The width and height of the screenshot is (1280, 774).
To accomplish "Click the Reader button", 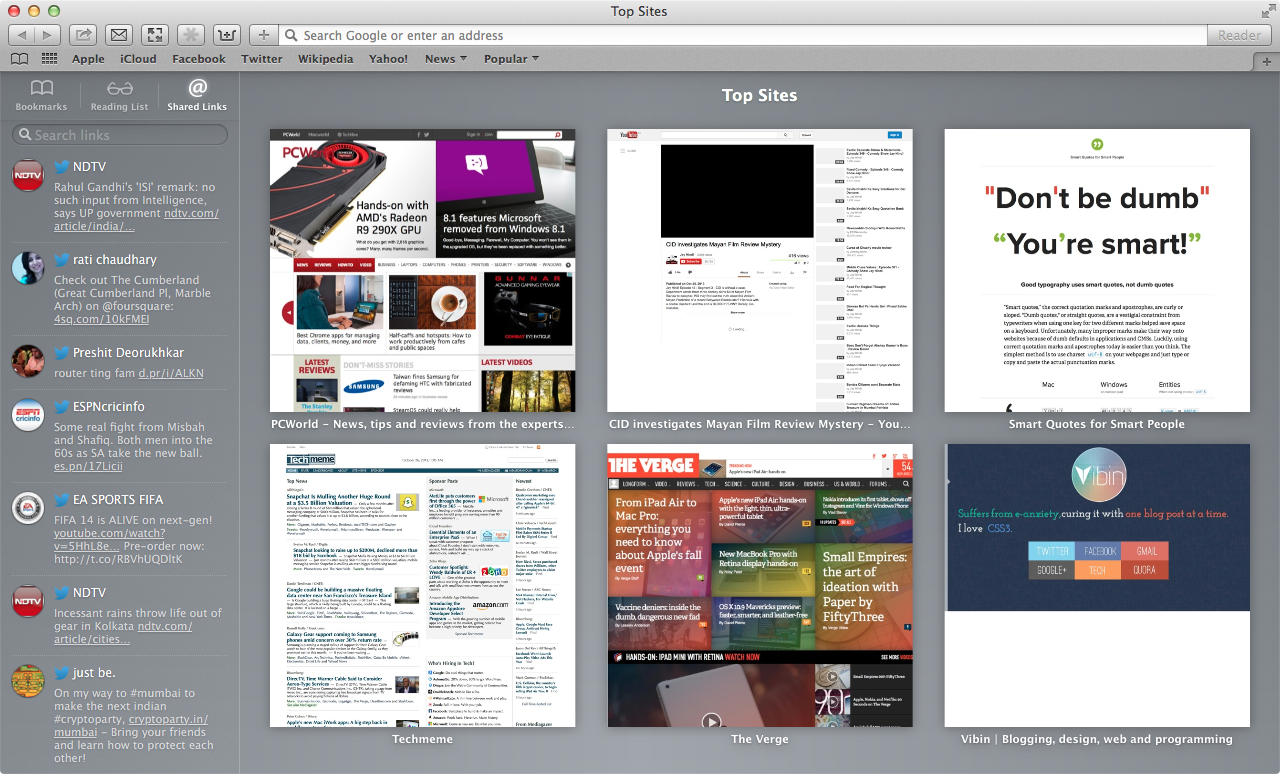I will (1239, 35).
